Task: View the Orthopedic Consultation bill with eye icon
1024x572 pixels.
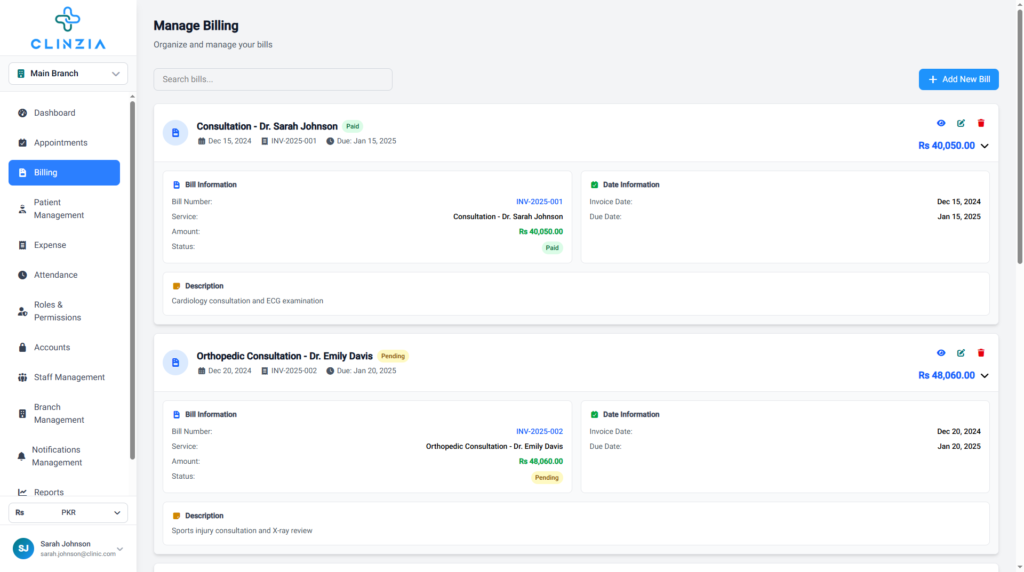Action: [941, 353]
